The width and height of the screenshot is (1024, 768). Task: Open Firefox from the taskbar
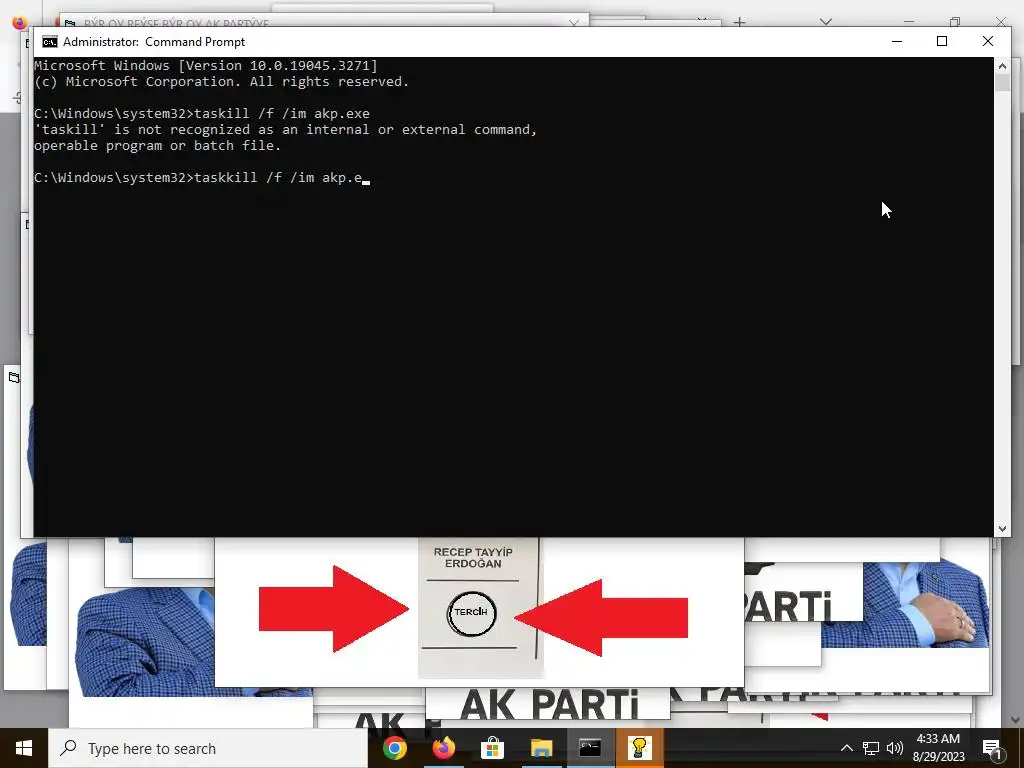point(443,748)
